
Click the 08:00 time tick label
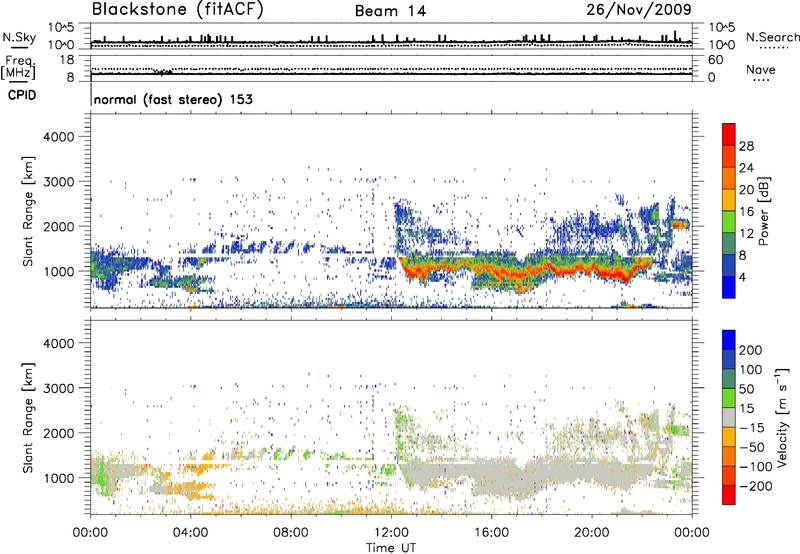tap(291, 533)
